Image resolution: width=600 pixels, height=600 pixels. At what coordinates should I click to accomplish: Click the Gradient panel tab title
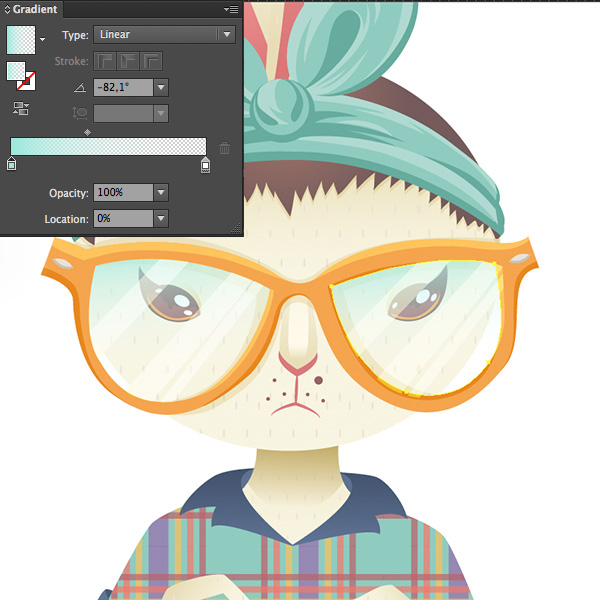coord(35,9)
